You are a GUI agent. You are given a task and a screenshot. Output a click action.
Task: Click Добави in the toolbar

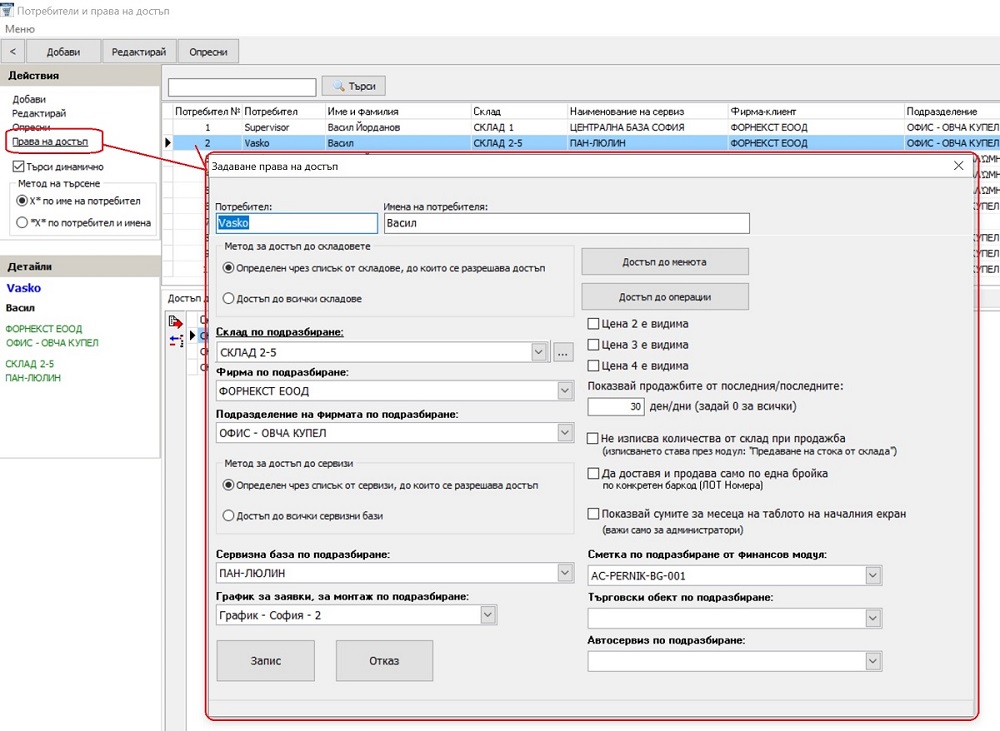[x=63, y=52]
